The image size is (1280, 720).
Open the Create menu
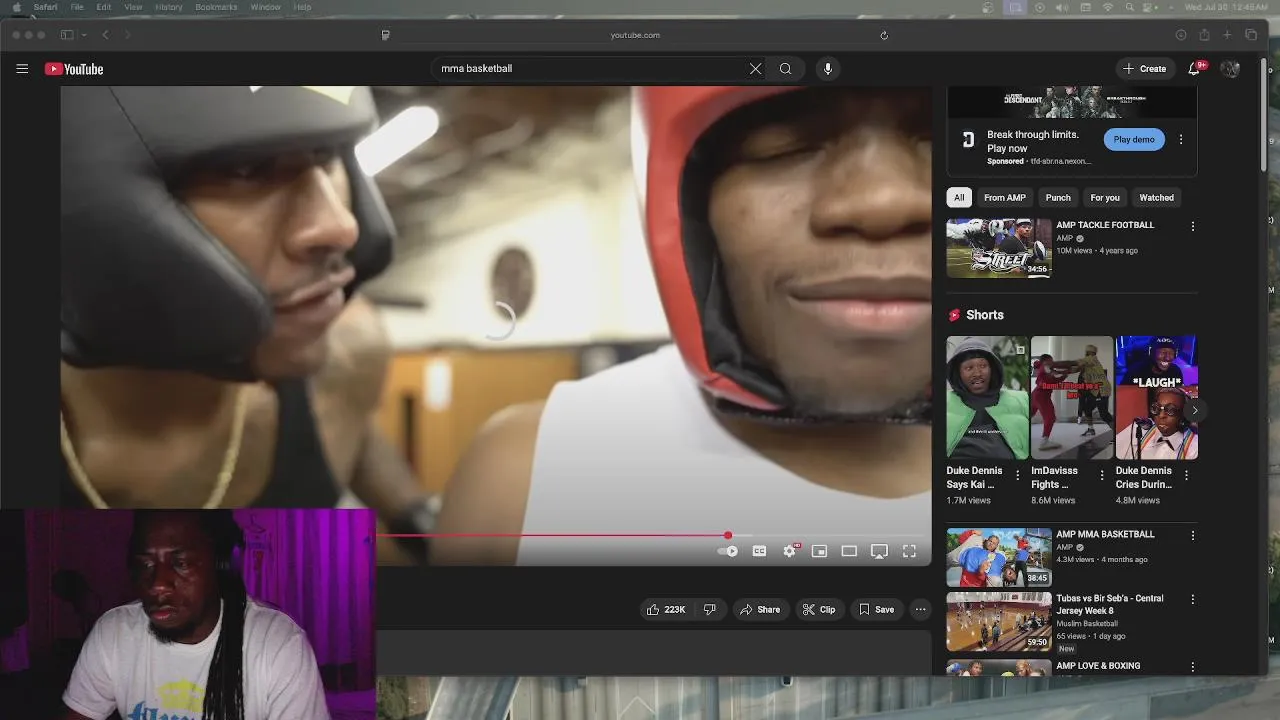point(1144,69)
